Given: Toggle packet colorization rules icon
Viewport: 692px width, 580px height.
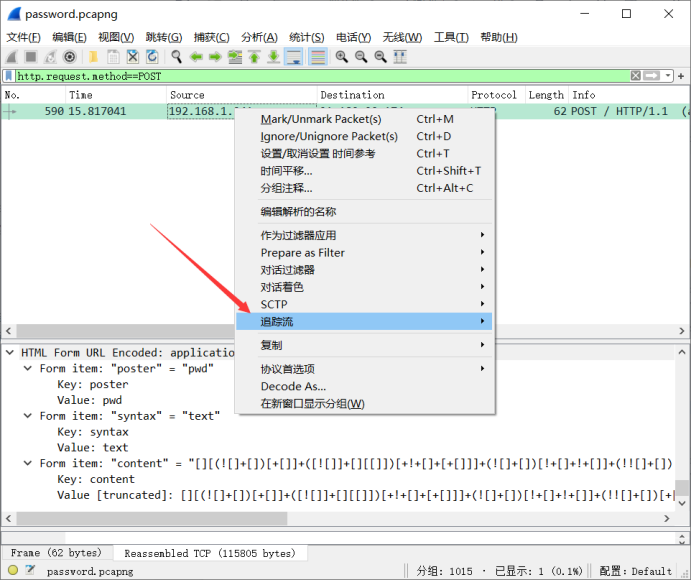Looking at the screenshot, I should 318,57.
